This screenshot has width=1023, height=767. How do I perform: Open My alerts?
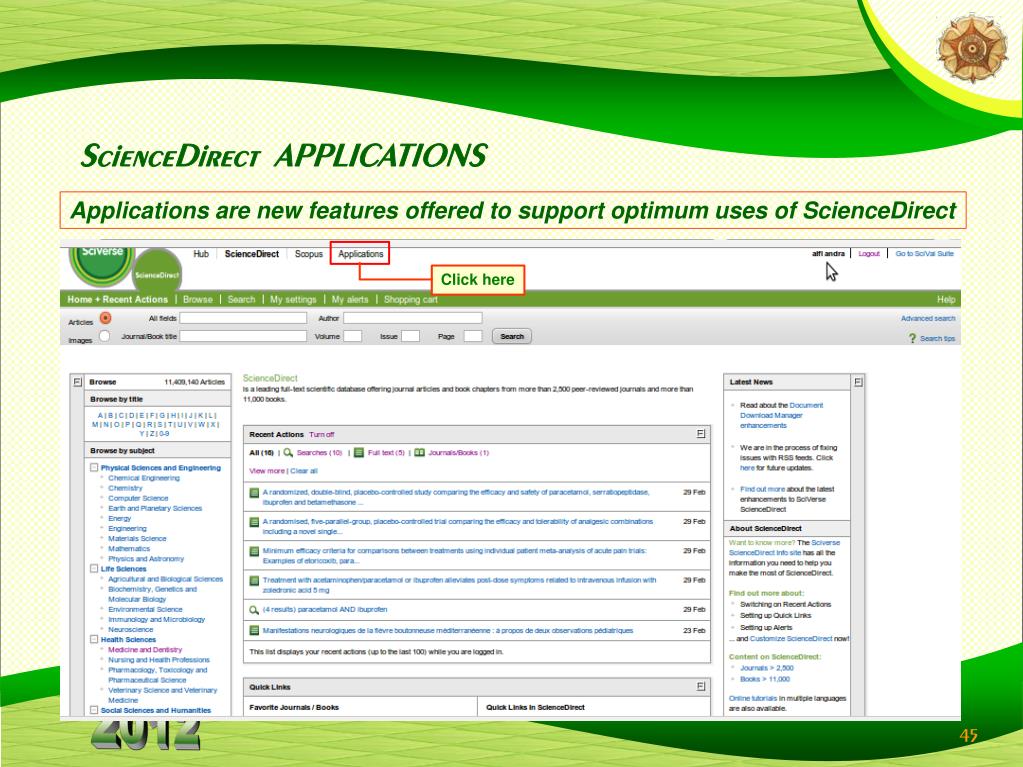point(350,299)
